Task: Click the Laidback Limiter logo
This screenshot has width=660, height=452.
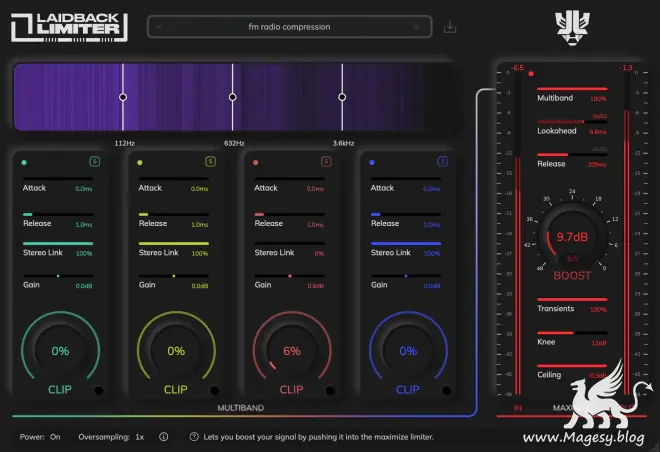Action: tap(69, 27)
